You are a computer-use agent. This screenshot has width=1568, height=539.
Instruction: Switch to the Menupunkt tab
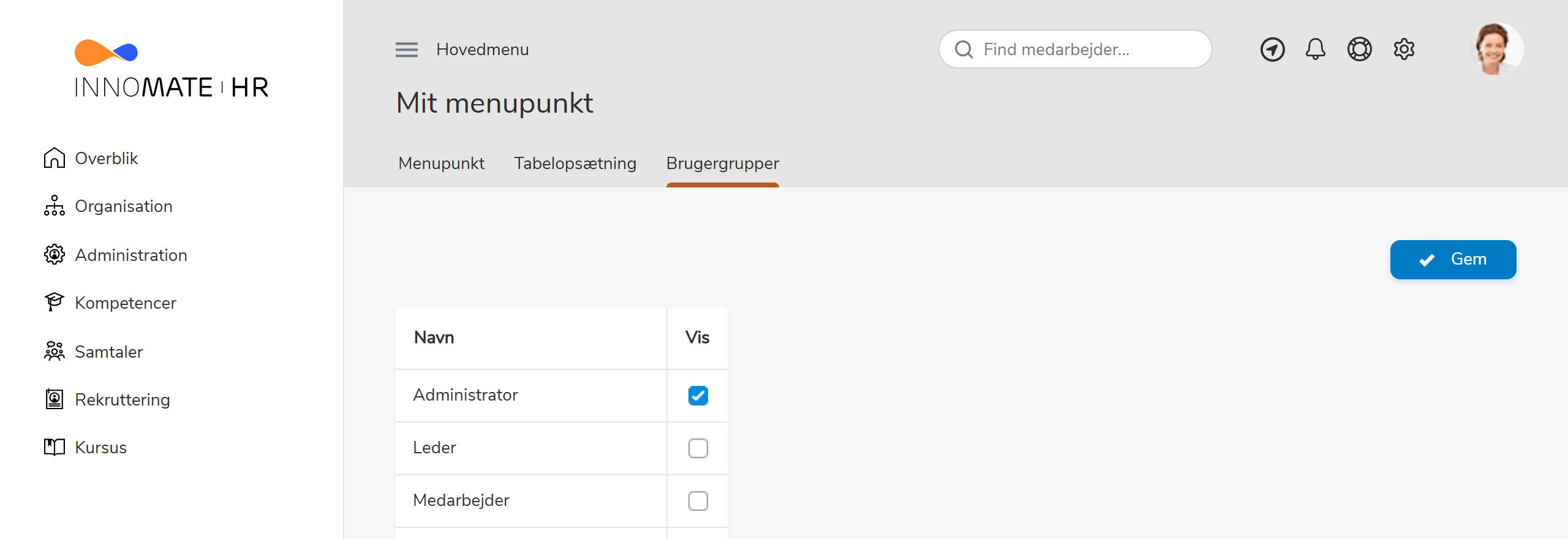[441, 164]
